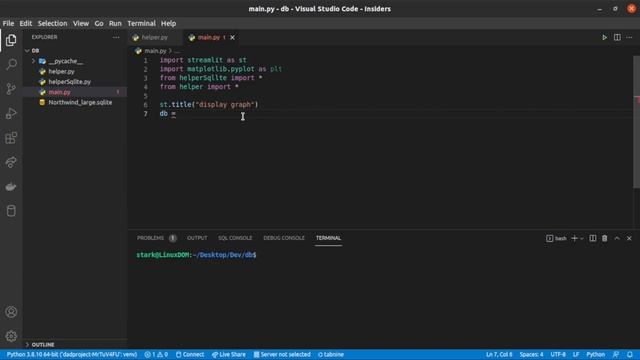Open the Terminal menu

141,23
